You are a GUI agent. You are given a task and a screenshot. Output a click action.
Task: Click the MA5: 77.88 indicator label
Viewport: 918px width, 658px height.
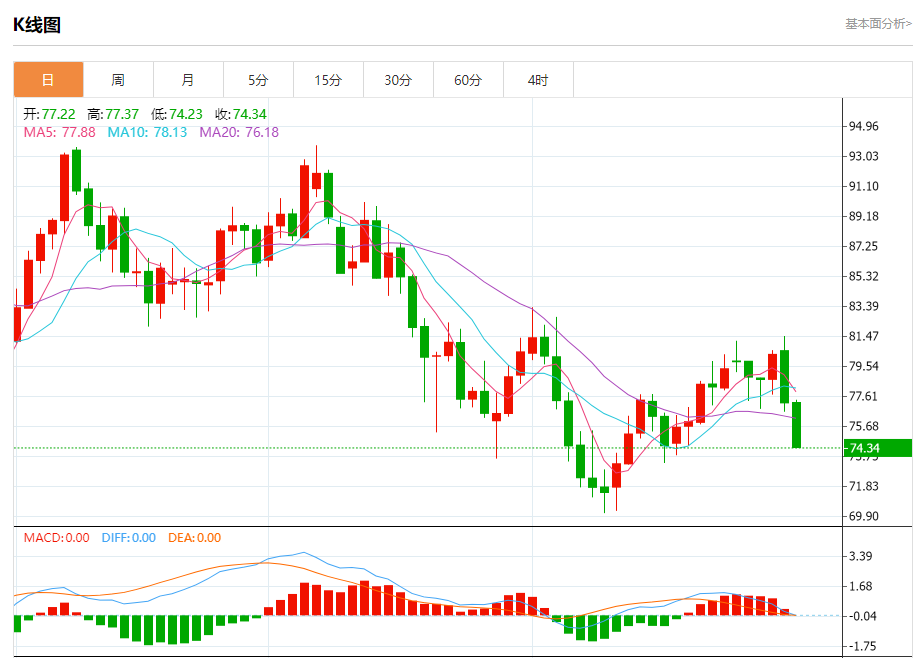pyautogui.click(x=59, y=132)
